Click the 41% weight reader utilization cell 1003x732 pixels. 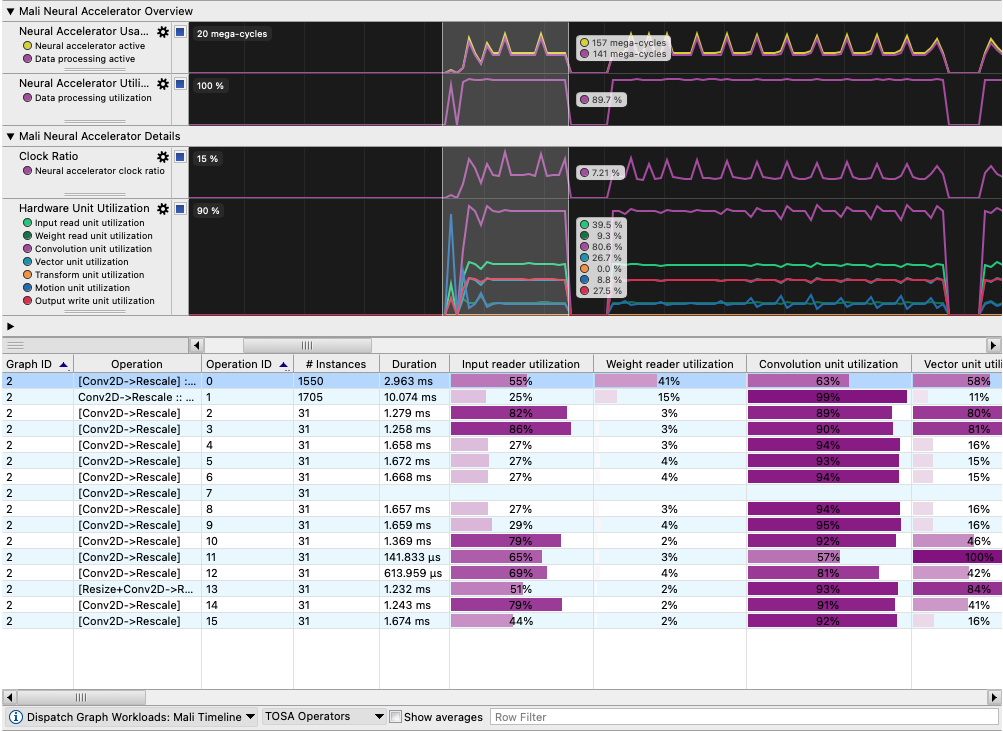coord(669,381)
